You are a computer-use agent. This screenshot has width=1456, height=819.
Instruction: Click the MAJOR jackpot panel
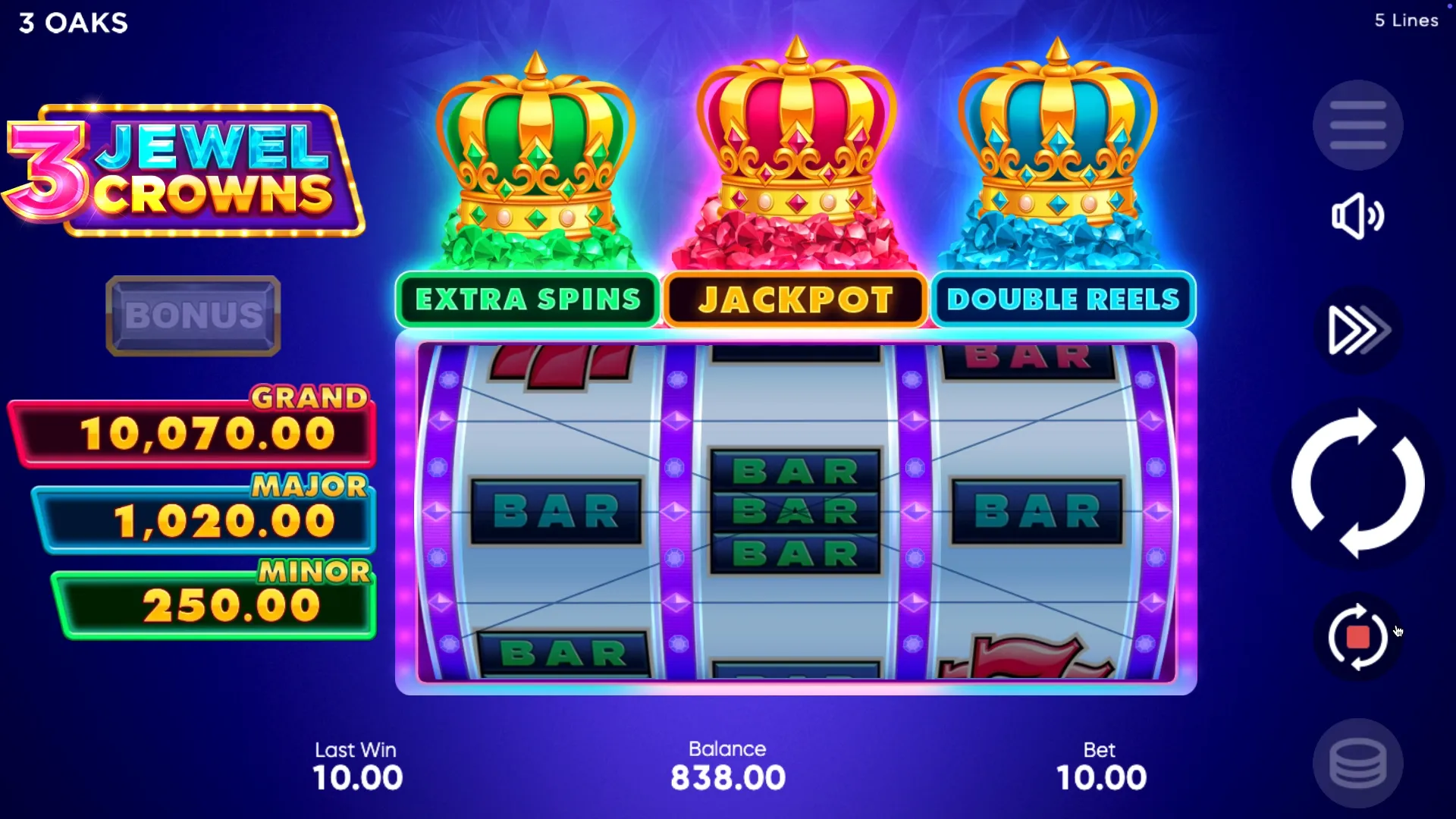(205, 515)
